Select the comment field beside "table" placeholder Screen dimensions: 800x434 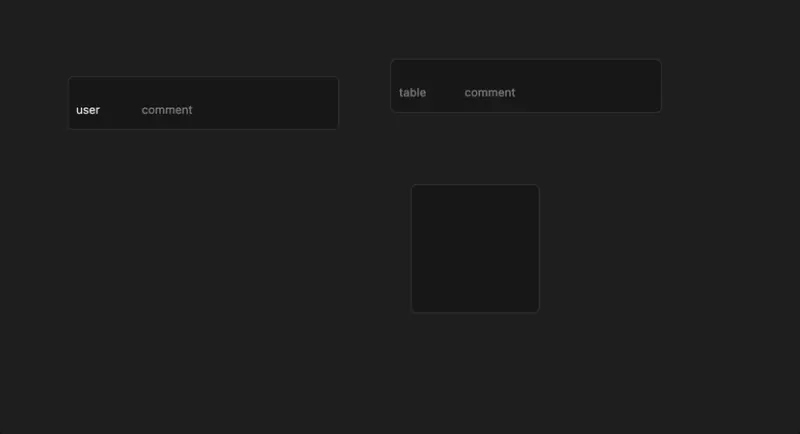[490, 92]
